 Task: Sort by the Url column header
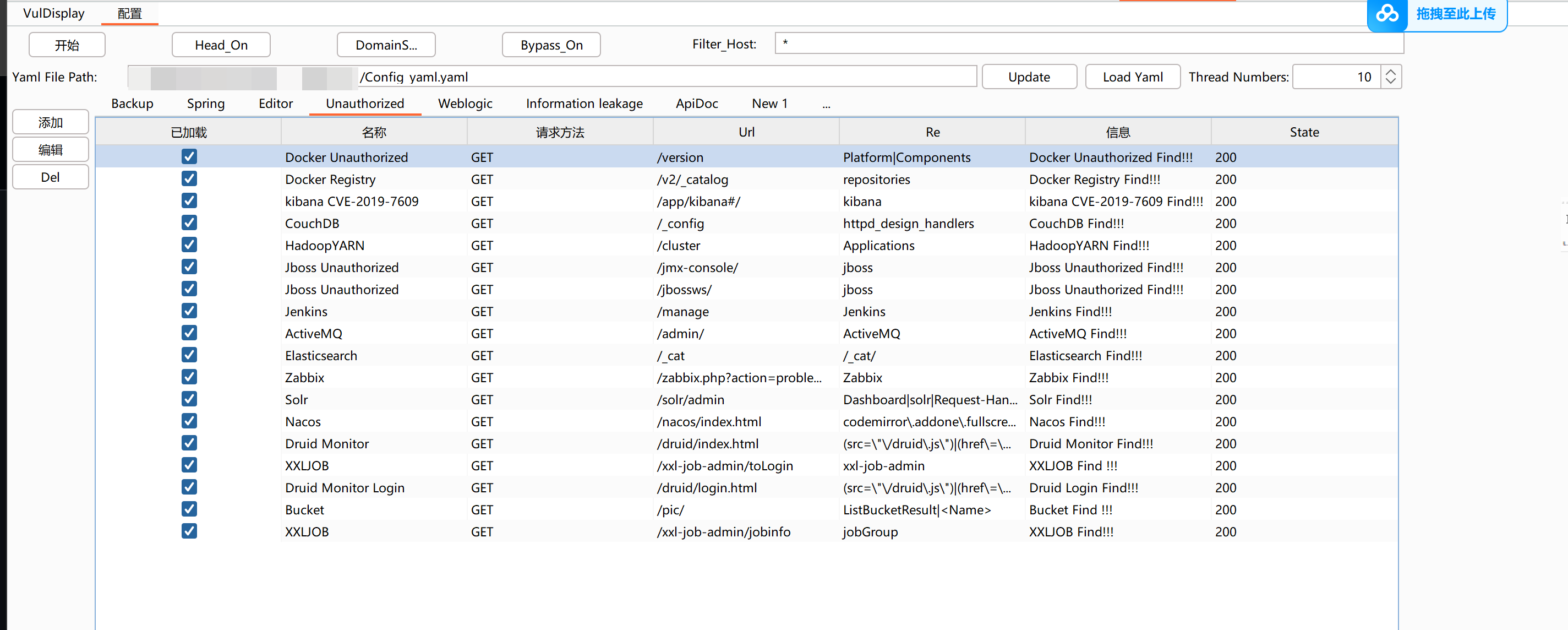(x=746, y=132)
